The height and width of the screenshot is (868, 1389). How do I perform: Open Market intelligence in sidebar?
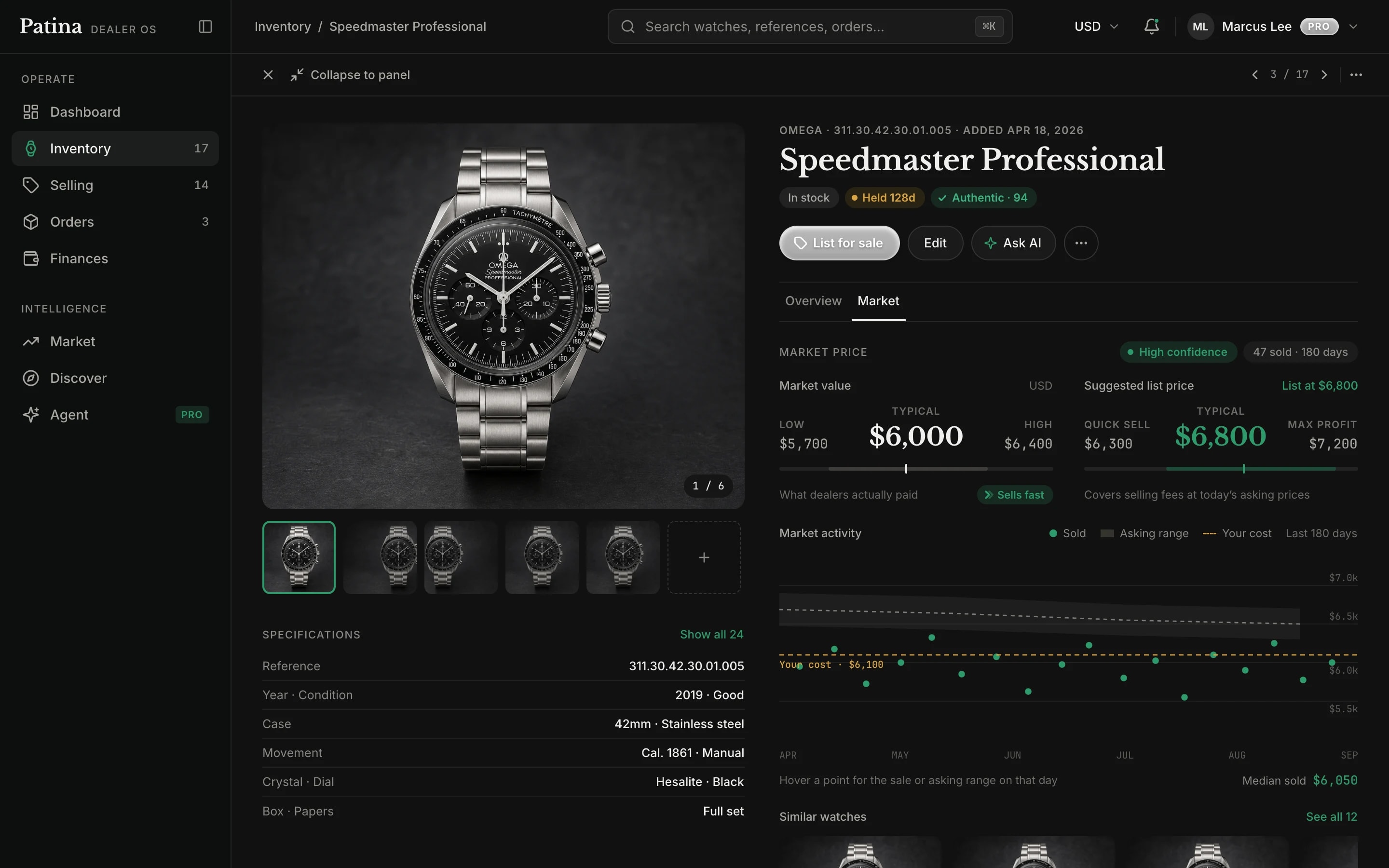[115, 341]
